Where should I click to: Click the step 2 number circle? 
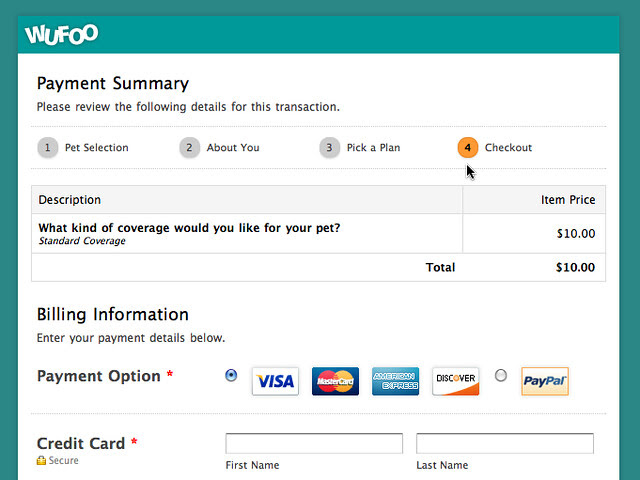point(189,147)
